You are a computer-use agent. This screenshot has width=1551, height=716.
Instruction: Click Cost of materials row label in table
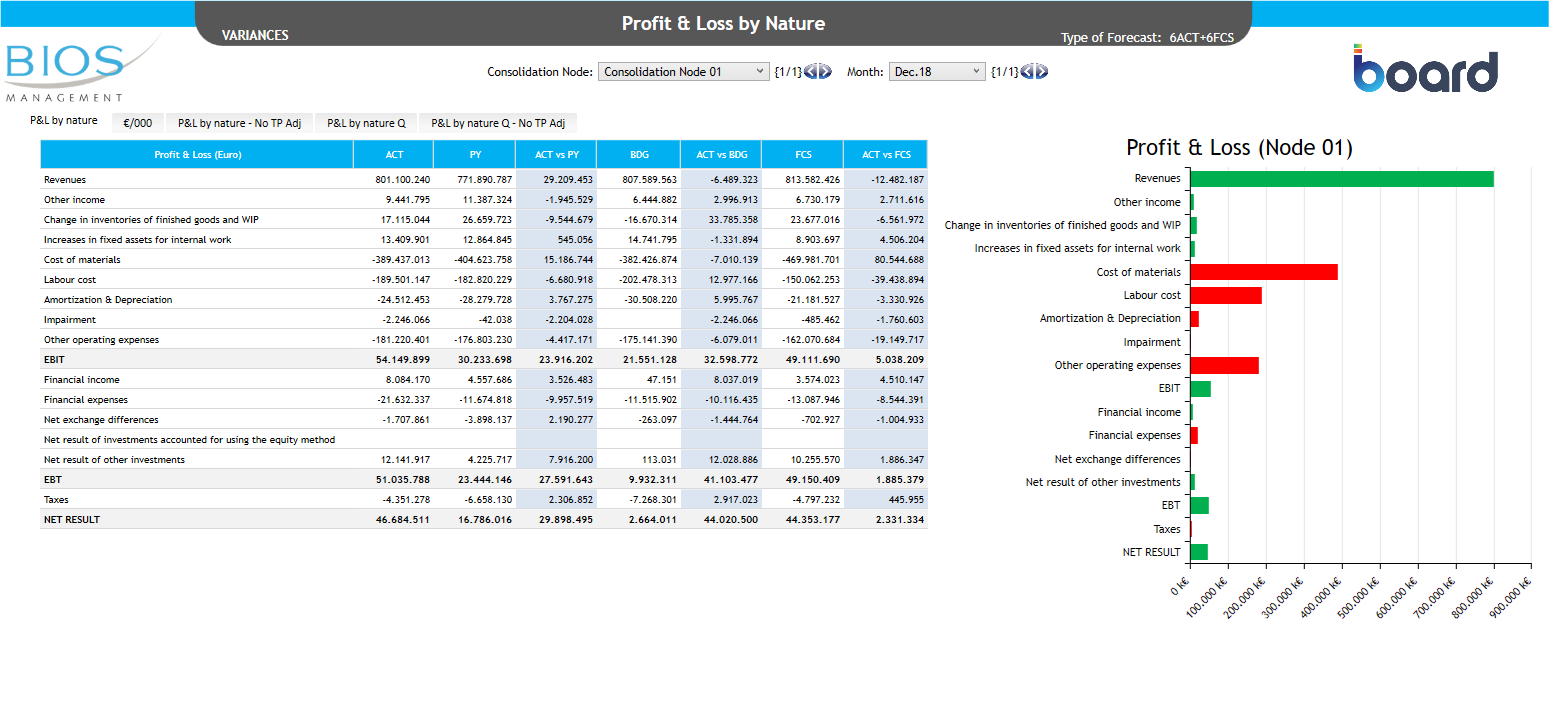coord(82,260)
